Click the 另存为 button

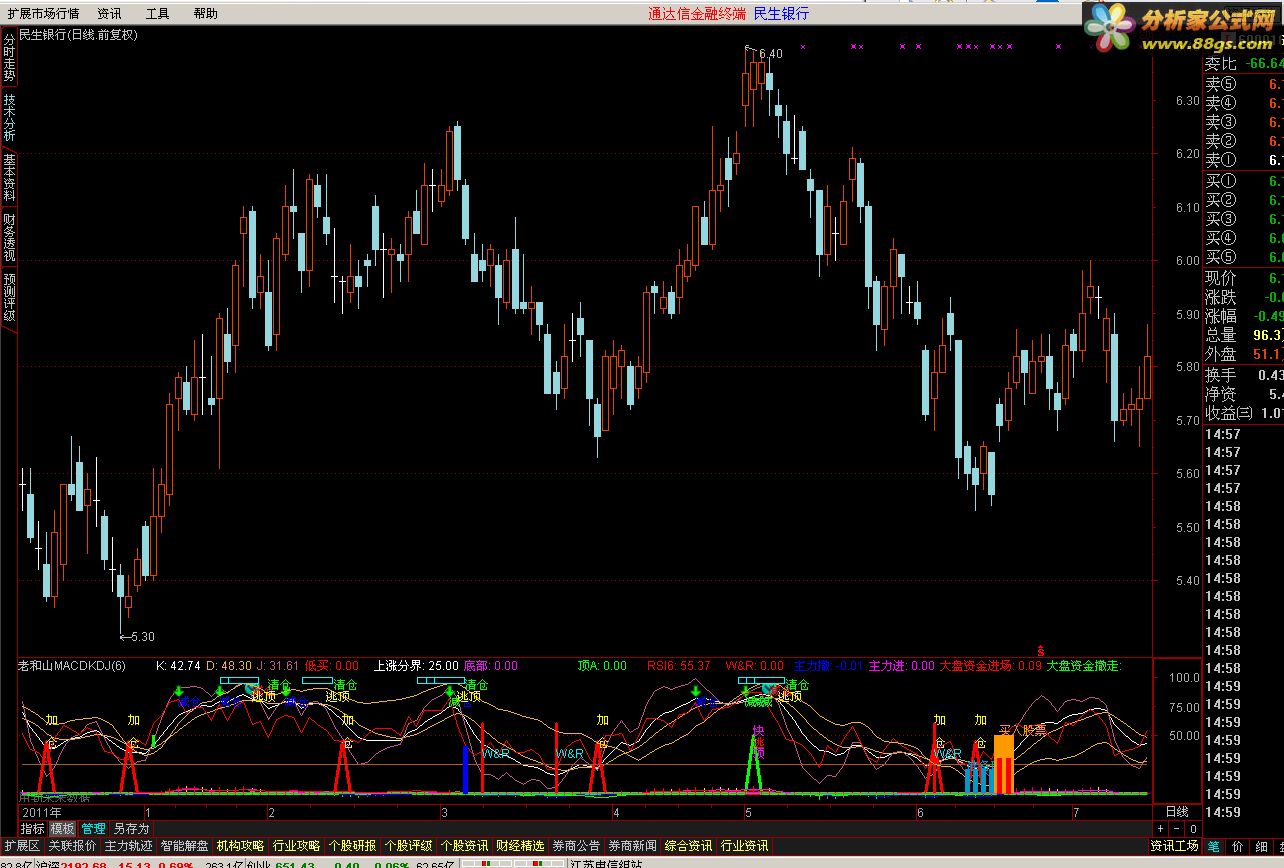131,829
